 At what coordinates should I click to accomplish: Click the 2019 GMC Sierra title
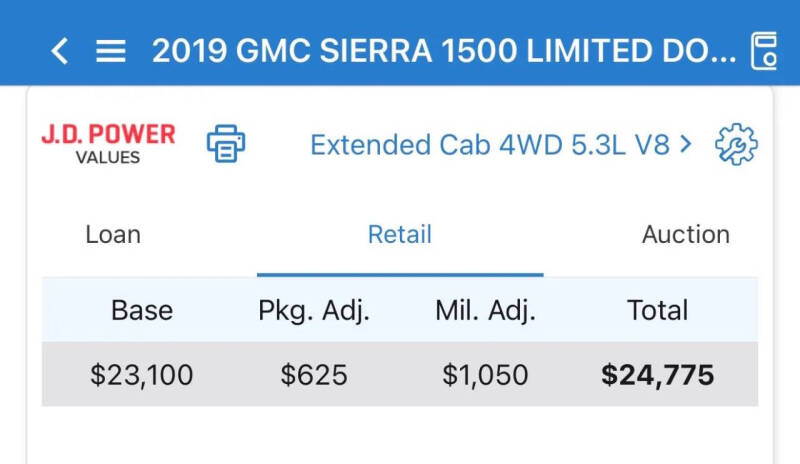click(x=444, y=51)
